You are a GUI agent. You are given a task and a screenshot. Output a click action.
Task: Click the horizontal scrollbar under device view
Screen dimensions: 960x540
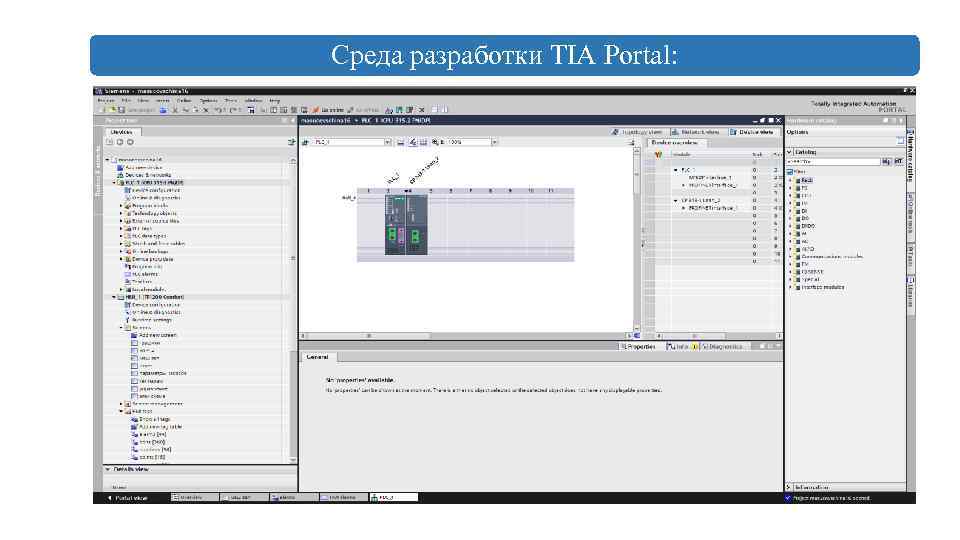[x=367, y=336]
